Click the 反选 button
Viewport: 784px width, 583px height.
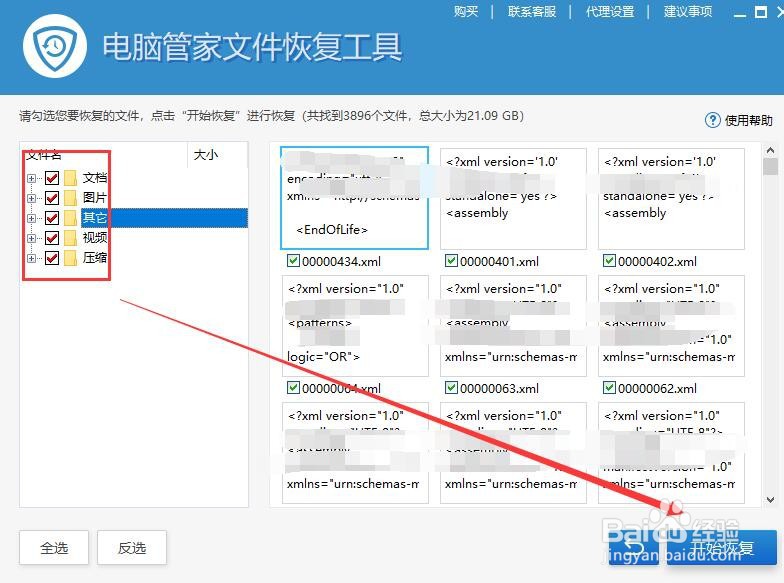pyautogui.click(x=132, y=548)
